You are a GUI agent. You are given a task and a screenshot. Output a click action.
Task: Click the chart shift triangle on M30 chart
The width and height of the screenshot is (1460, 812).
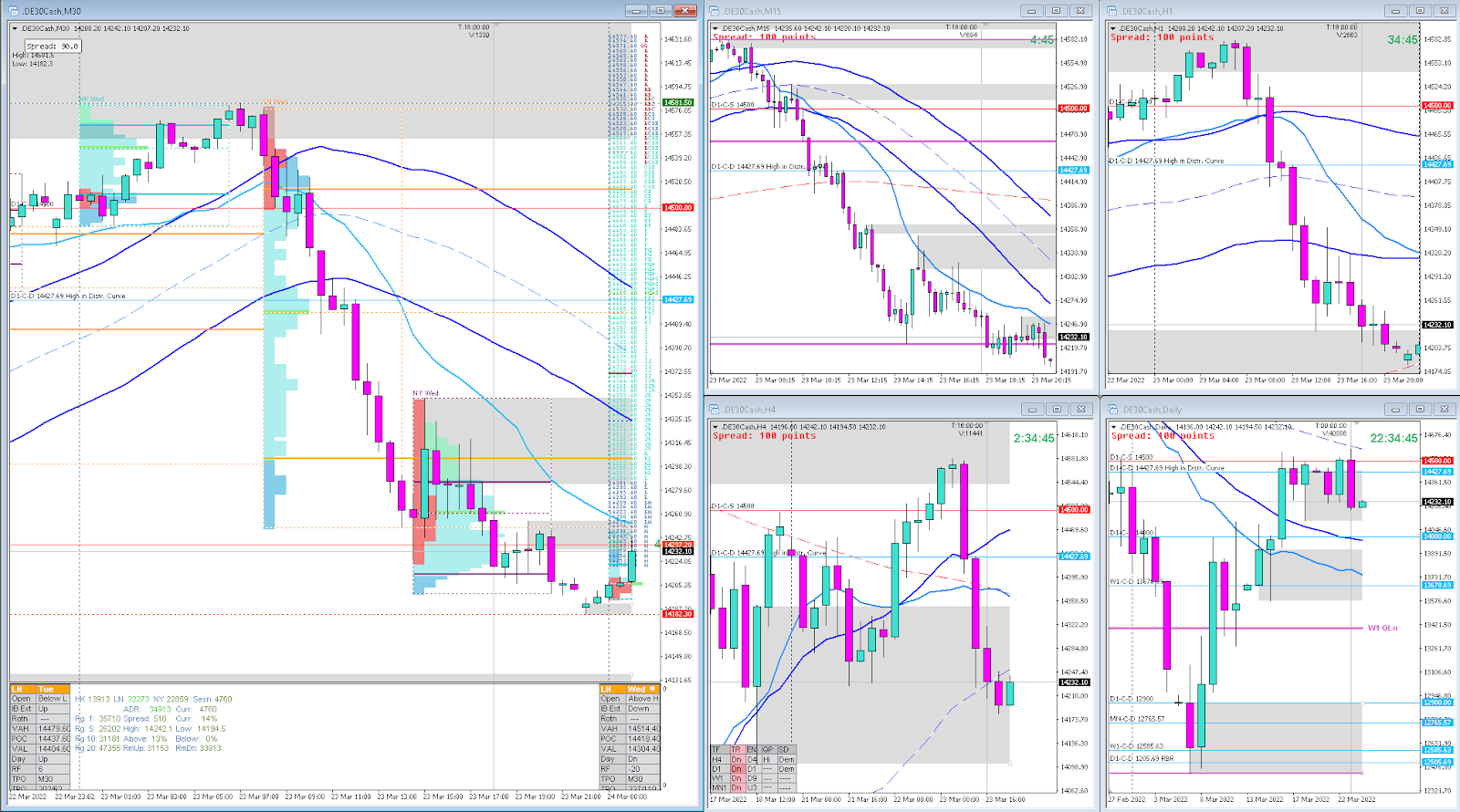tap(495, 26)
